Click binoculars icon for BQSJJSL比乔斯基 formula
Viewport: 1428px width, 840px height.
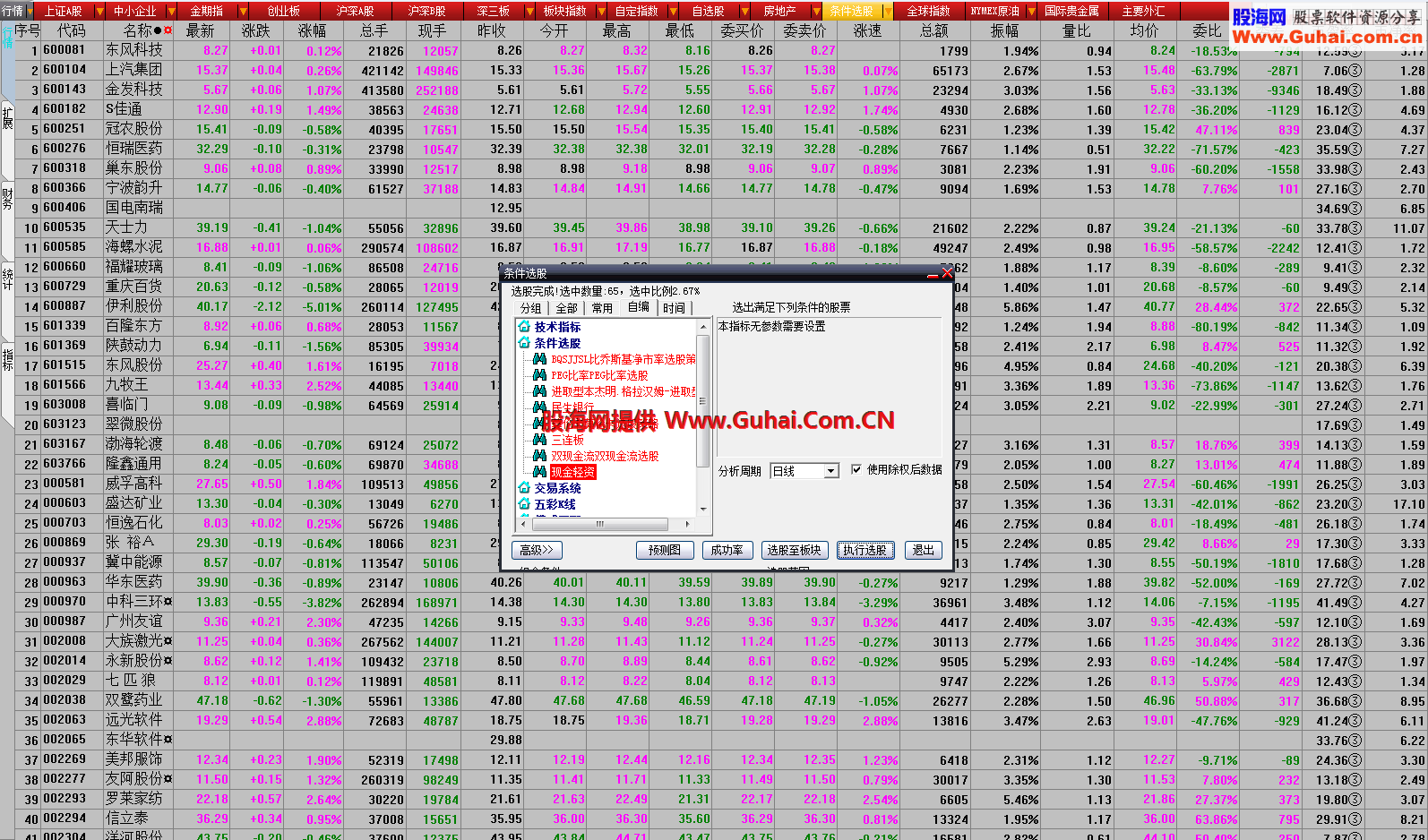[x=539, y=359]
